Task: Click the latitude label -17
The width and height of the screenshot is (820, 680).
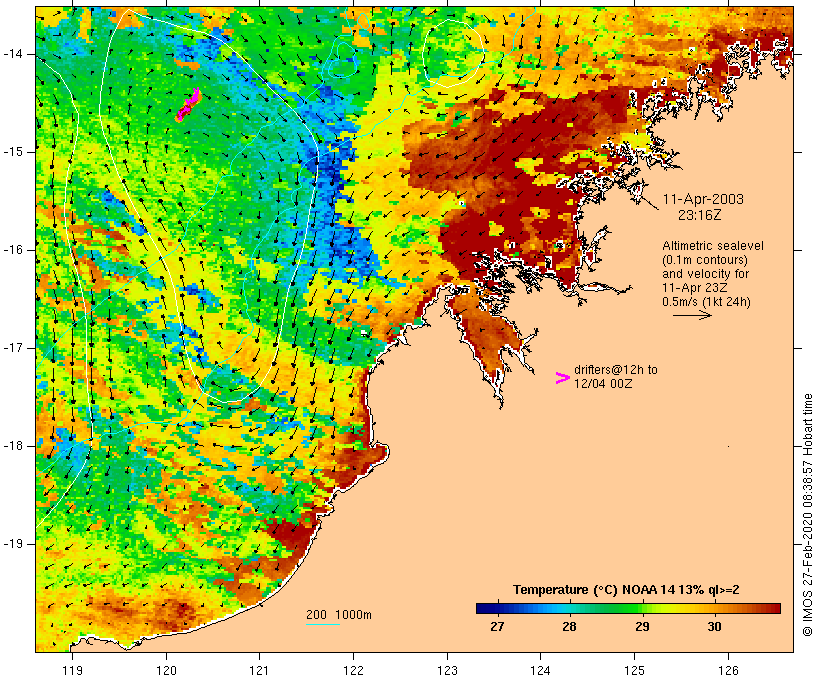Action: coord(12,348)
